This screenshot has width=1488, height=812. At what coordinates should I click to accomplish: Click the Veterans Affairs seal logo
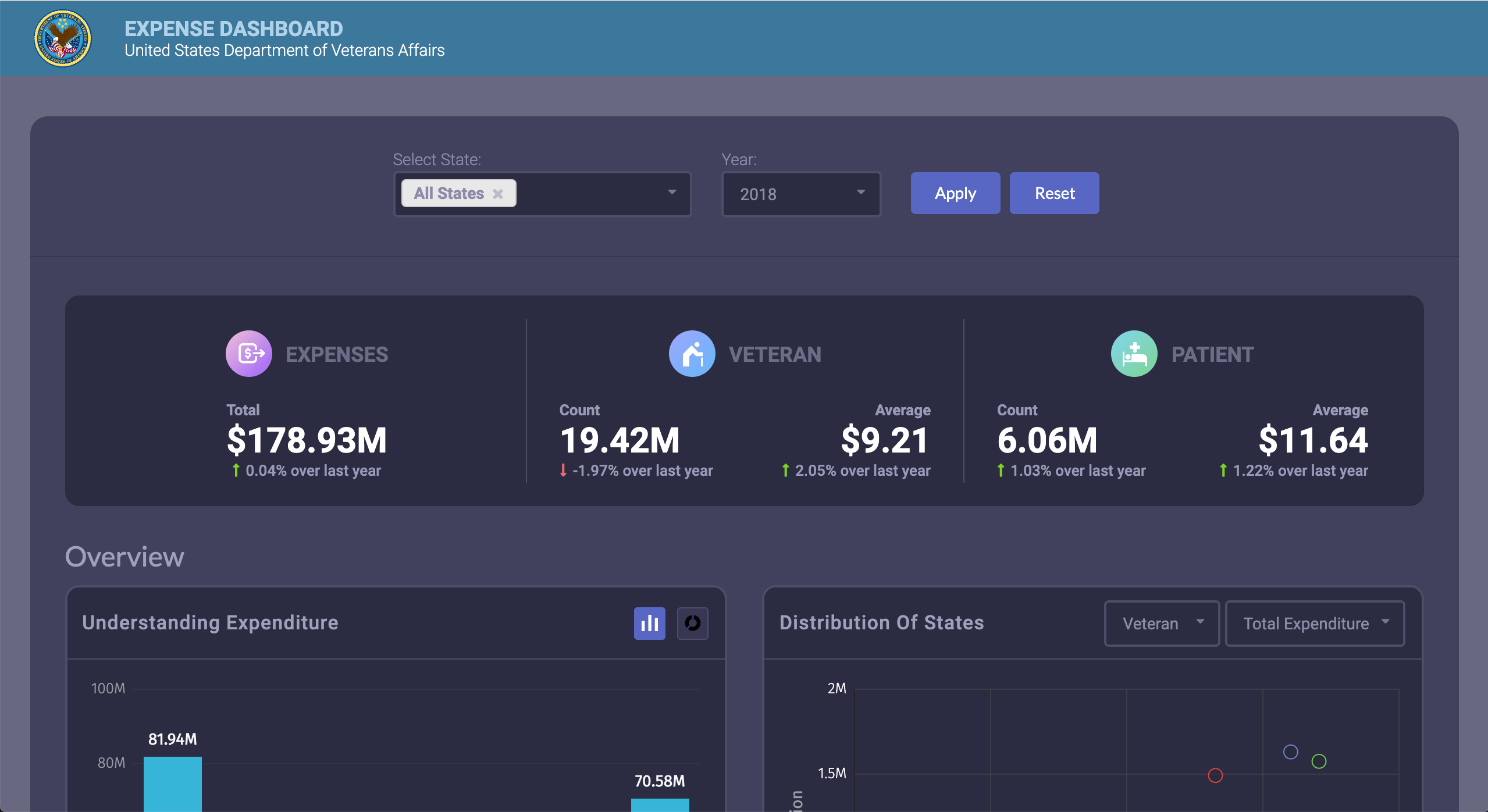tap(63, 38)
